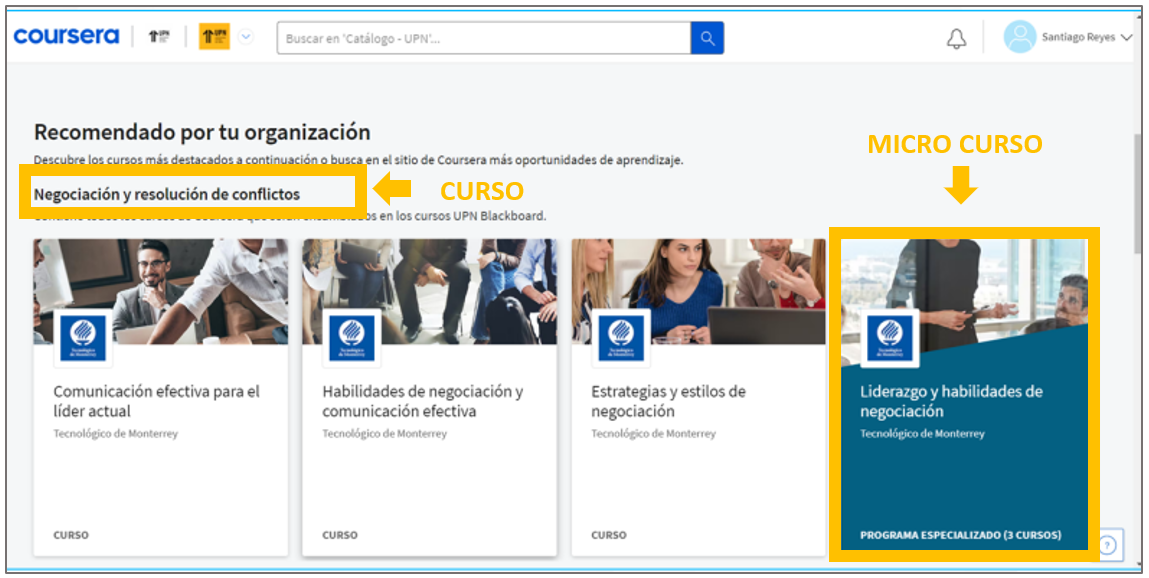Click the black-and-white UPN logo

click(158, 38)
